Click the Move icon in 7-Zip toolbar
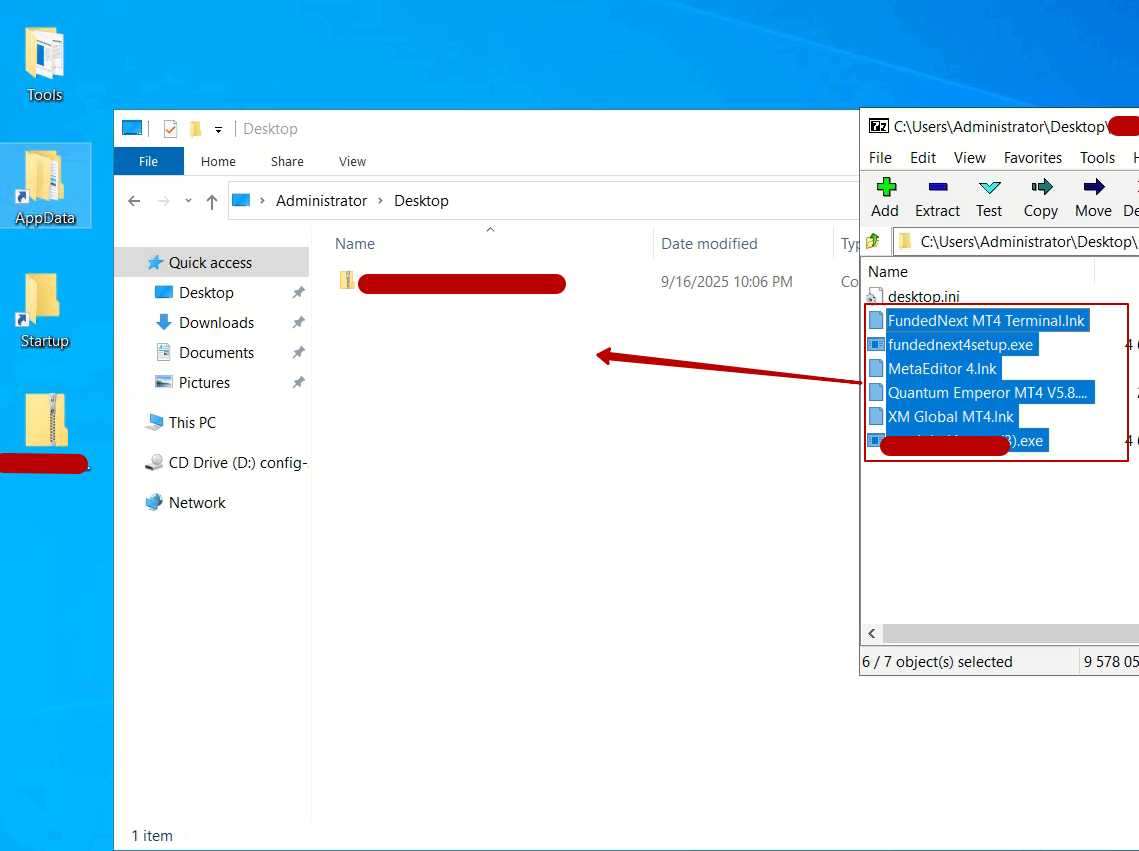 tap(1093, 197)
